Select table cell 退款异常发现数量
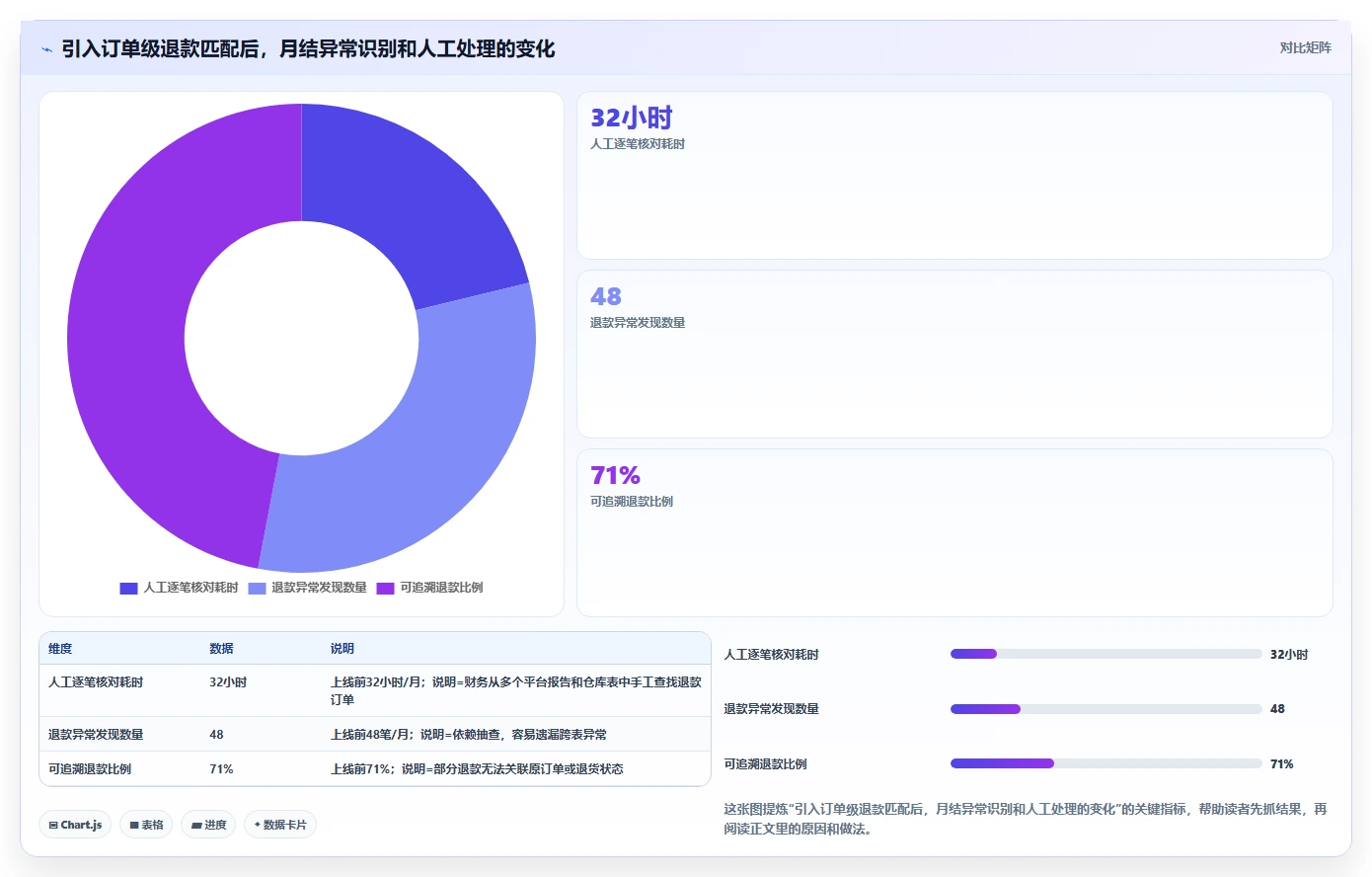Screen dimensions: 1372x877 (x=96, y=735)
